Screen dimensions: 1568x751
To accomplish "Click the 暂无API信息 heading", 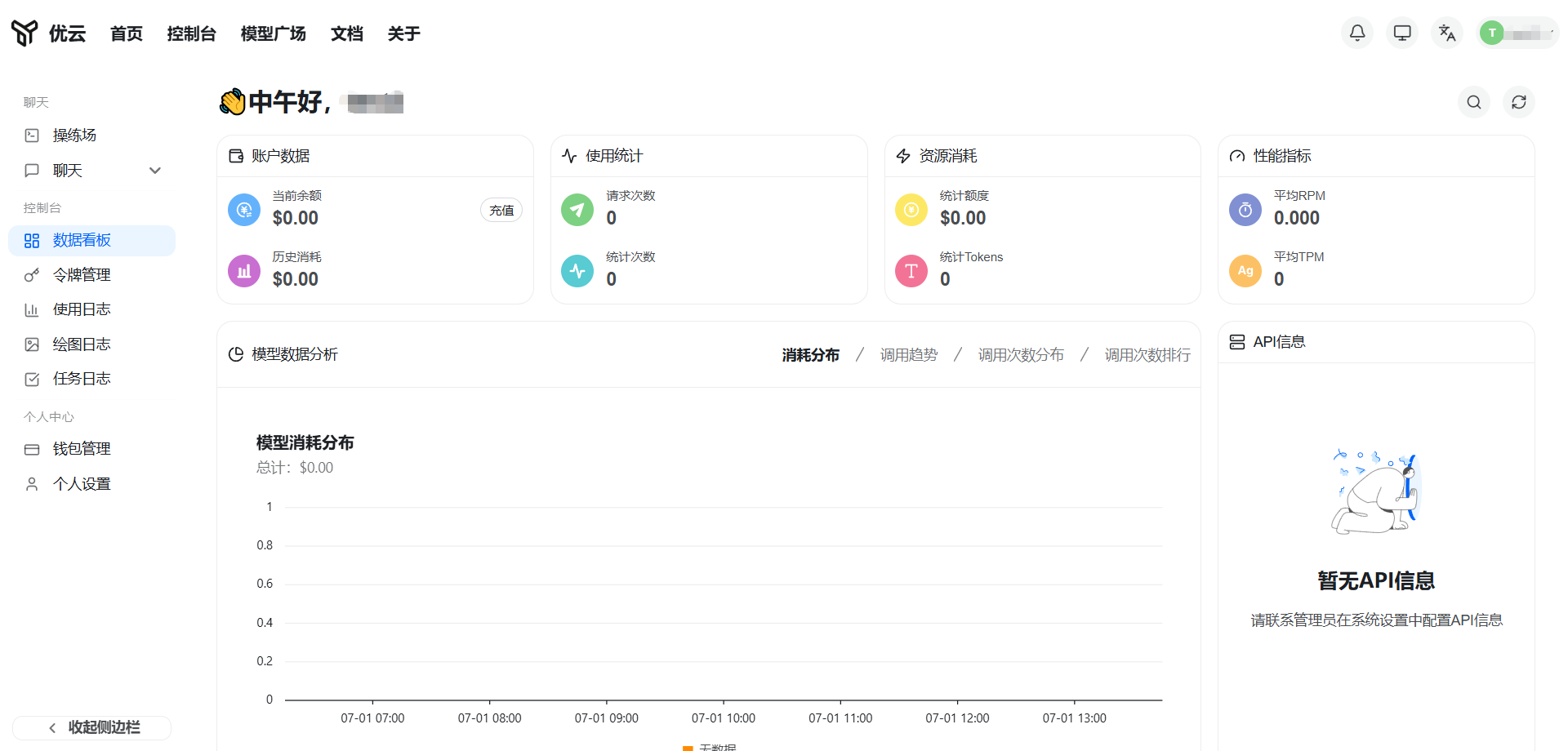I will click(1376, 580).
